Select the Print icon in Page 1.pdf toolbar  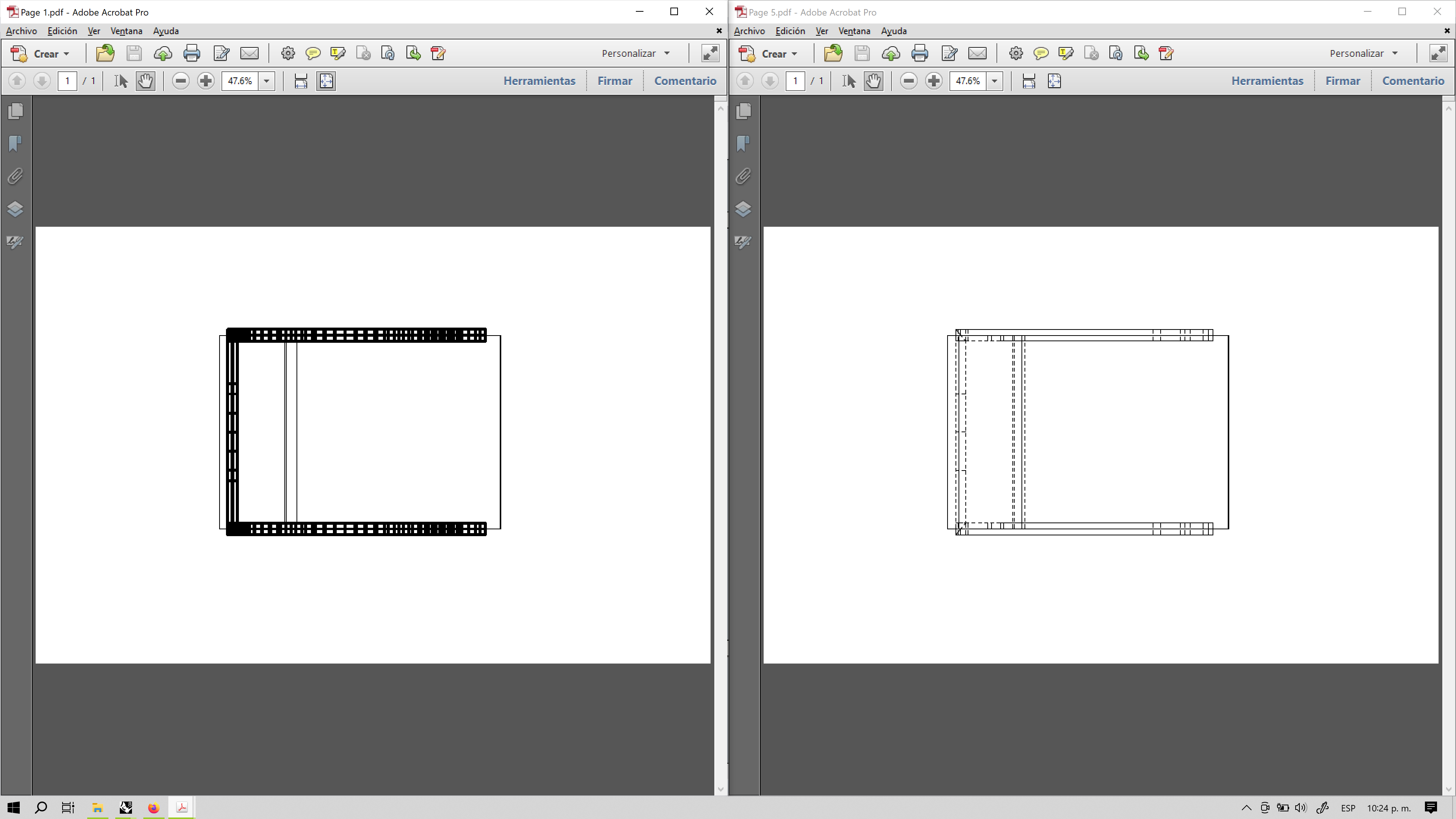(x=191, y=53)
